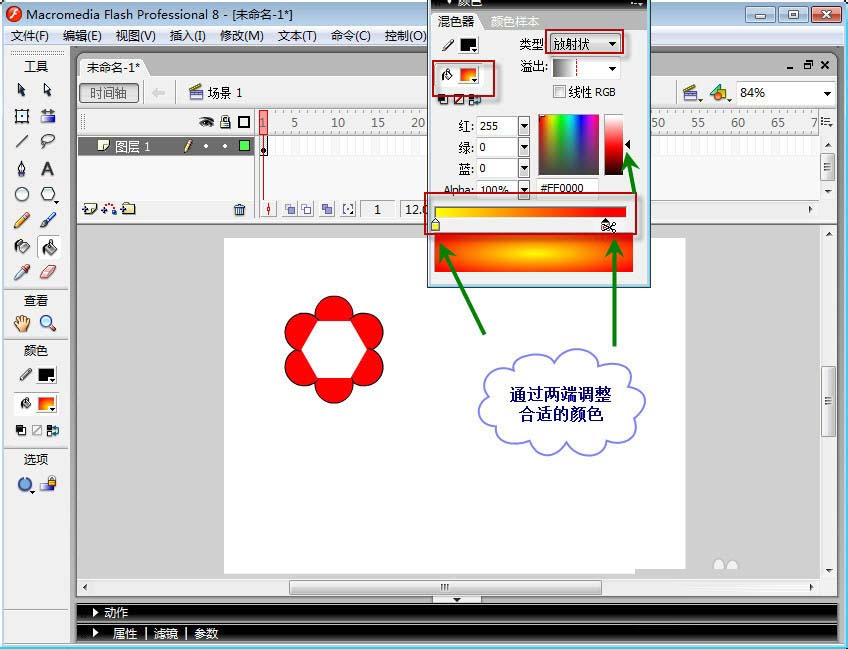Switch to the 颜色样本 tab

tap(514, 22)
